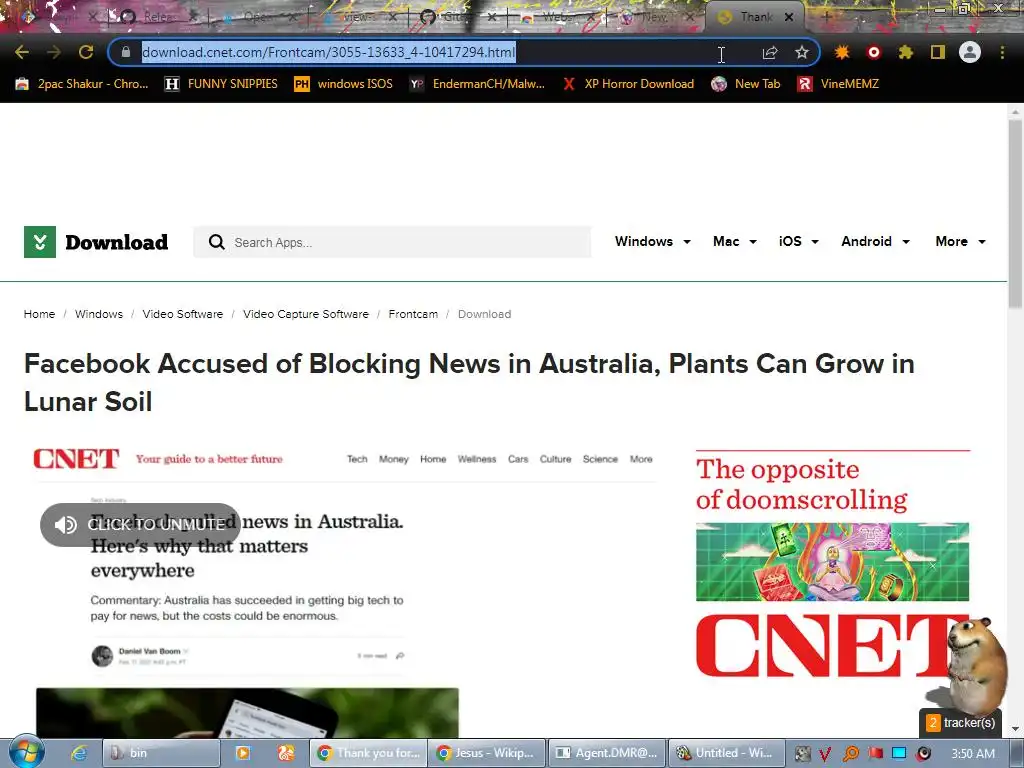Toggle the browser side panel
This screenshot has height=768, width=1024.
pos(938,52)
